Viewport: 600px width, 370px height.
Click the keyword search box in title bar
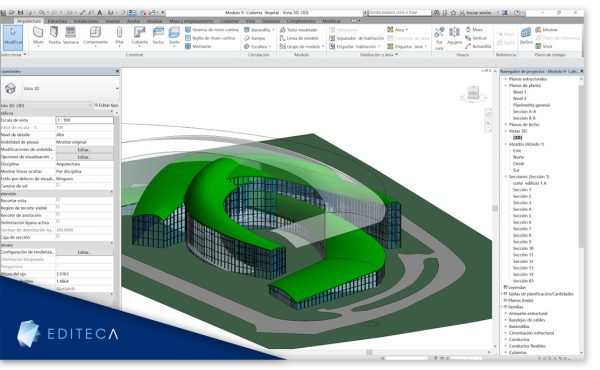tap(399, 13)
